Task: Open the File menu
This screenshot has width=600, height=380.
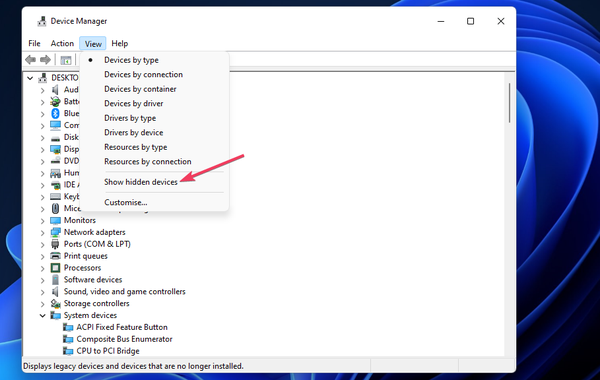Action: click(x=34, y=44)
